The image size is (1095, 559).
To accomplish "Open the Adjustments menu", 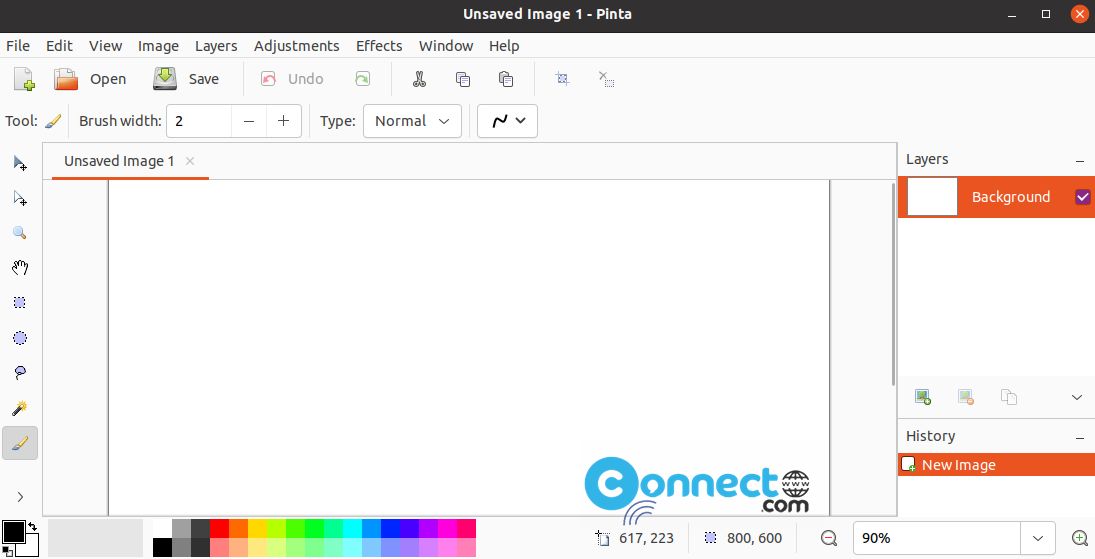I will pyautogui.click(x=297, y=46).
